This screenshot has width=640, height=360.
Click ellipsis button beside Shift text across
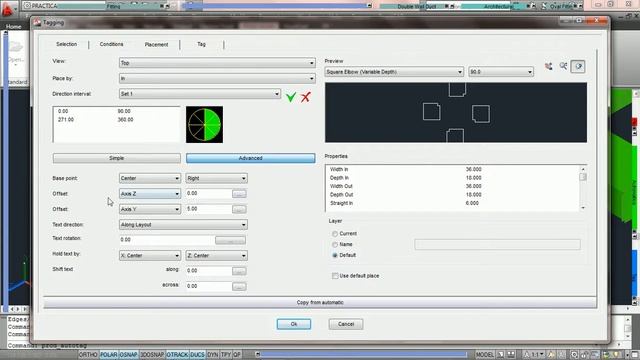[239, 287]
